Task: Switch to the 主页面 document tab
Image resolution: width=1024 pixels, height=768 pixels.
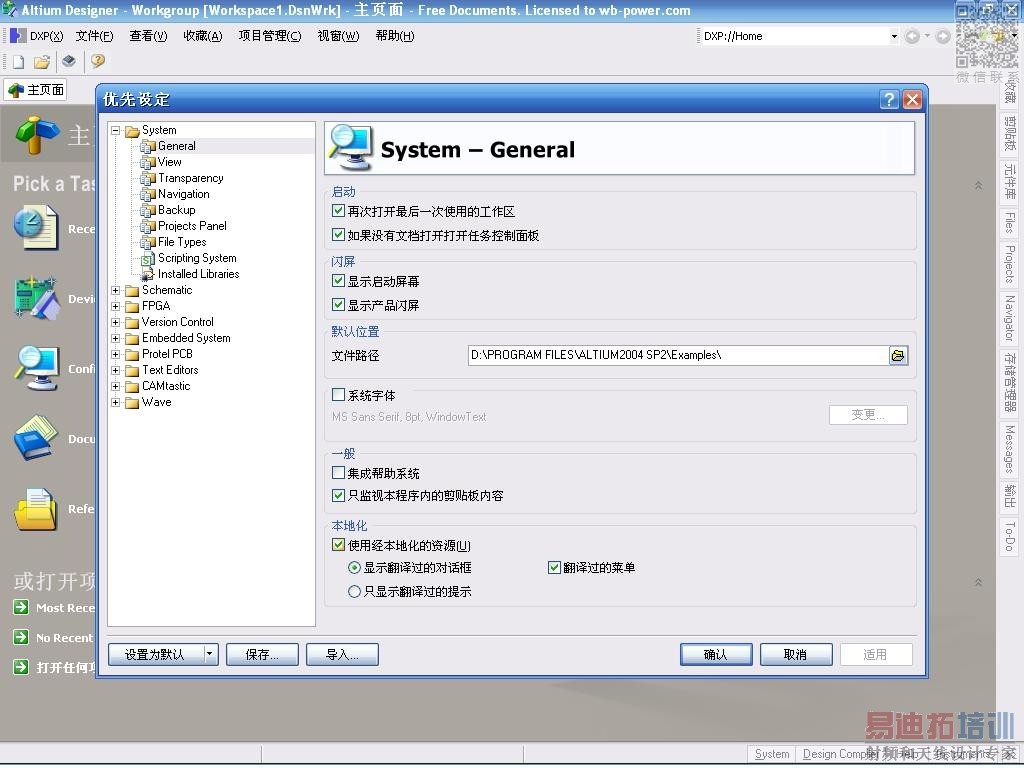Action: tap(36, 89)
